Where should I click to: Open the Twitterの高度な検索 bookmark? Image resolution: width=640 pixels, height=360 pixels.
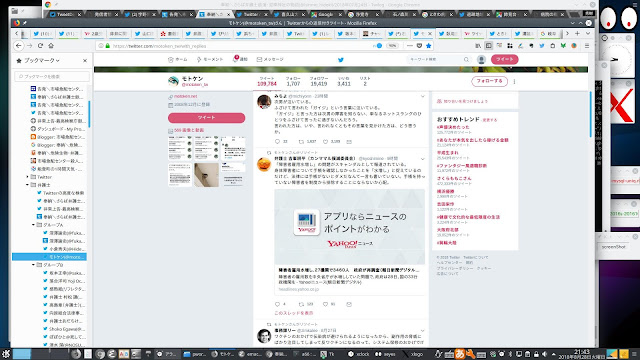pyautogui.click(x=60, y=193)
